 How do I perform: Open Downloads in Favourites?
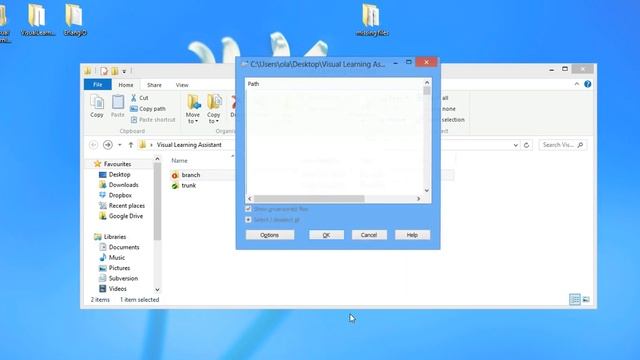click(x=123, y=185)
